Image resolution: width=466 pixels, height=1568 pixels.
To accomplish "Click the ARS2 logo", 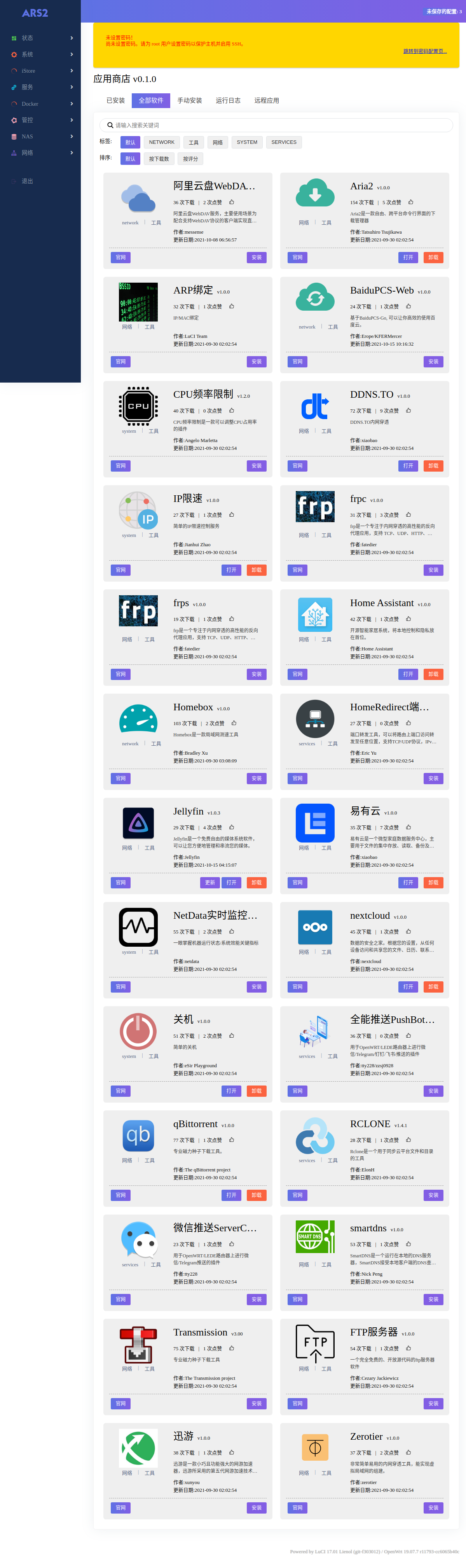I will pos(35,13).
